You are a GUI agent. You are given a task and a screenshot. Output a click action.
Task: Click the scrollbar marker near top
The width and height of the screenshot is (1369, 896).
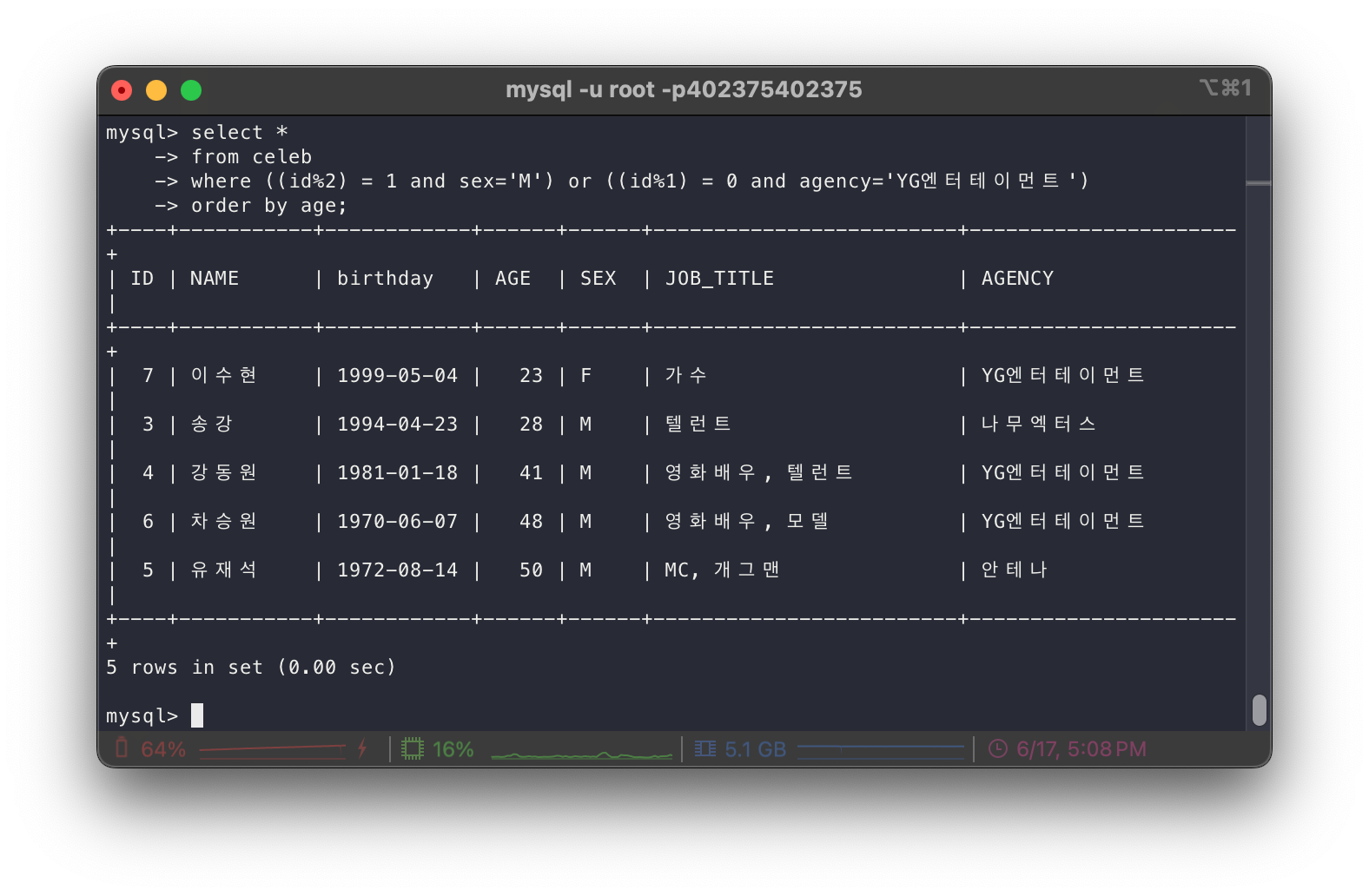click(1259, 183)
